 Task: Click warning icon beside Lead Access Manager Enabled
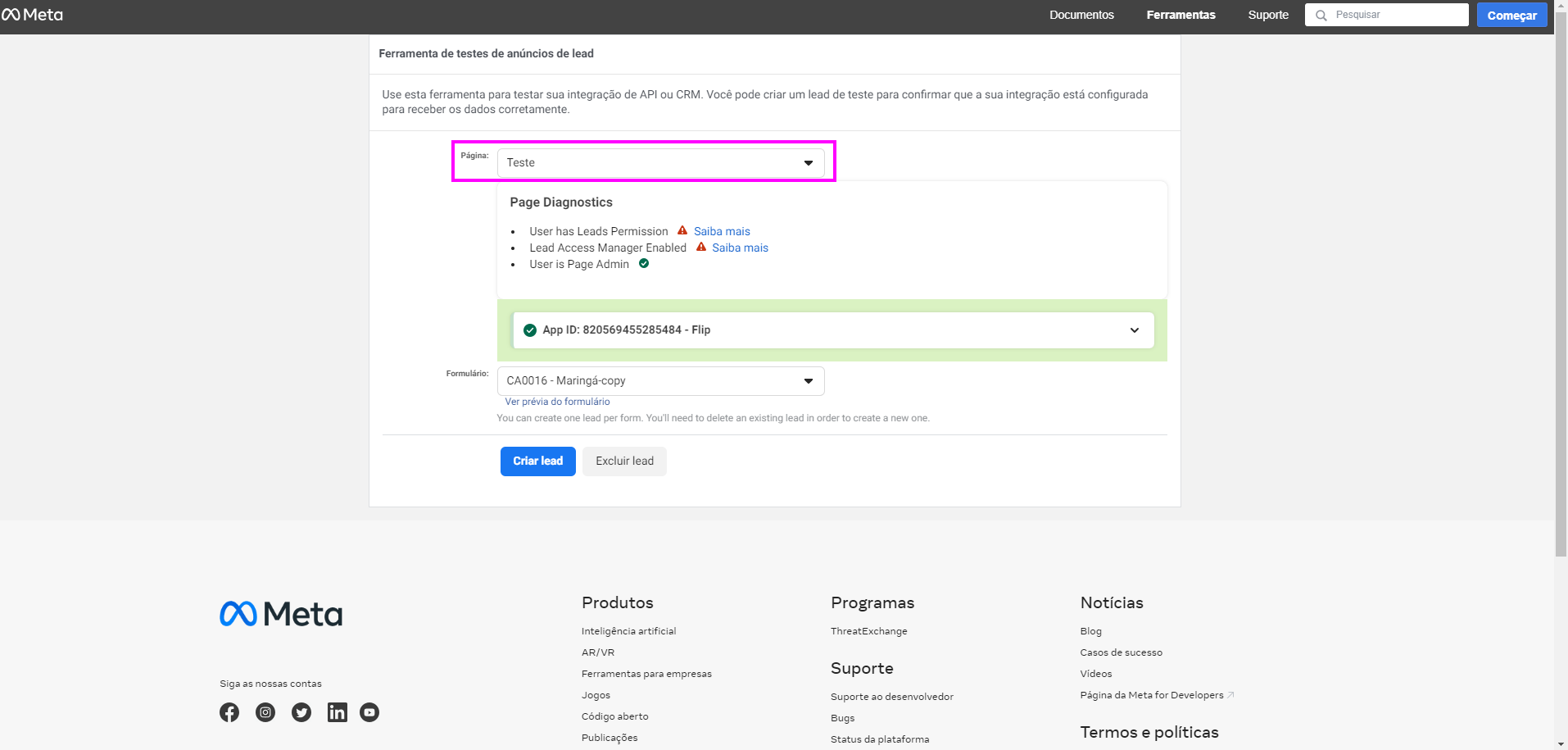tap(700, 247)
